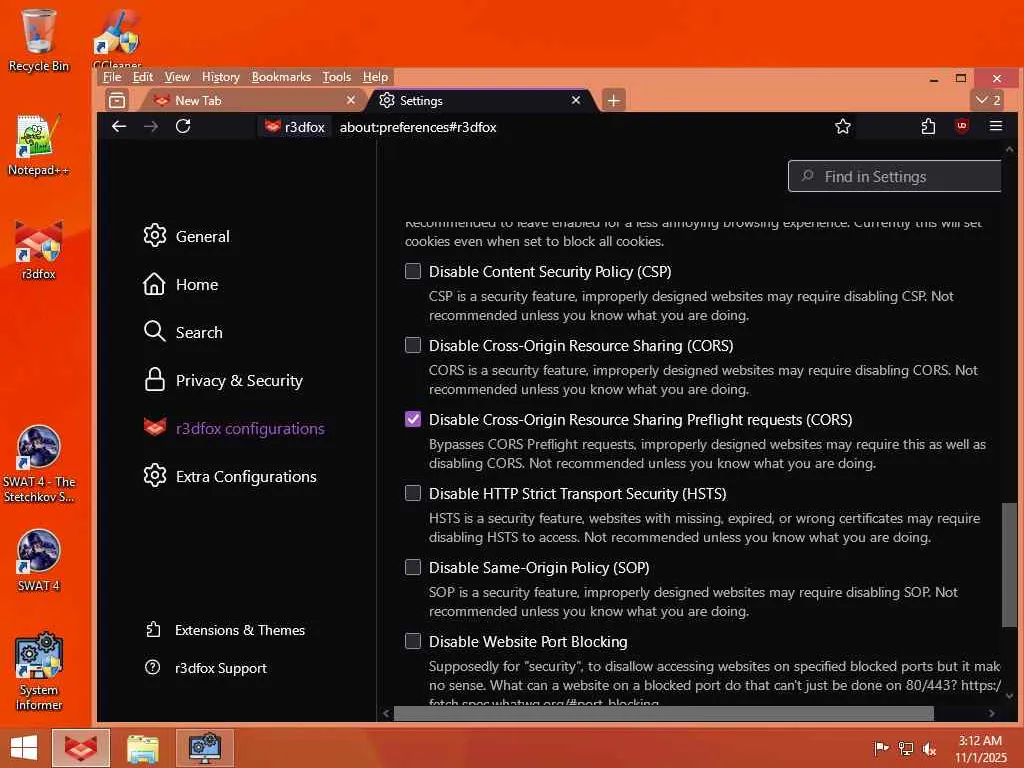Open Recycle Bin desktop icon
1024x768 pixels.
(39, 40)
